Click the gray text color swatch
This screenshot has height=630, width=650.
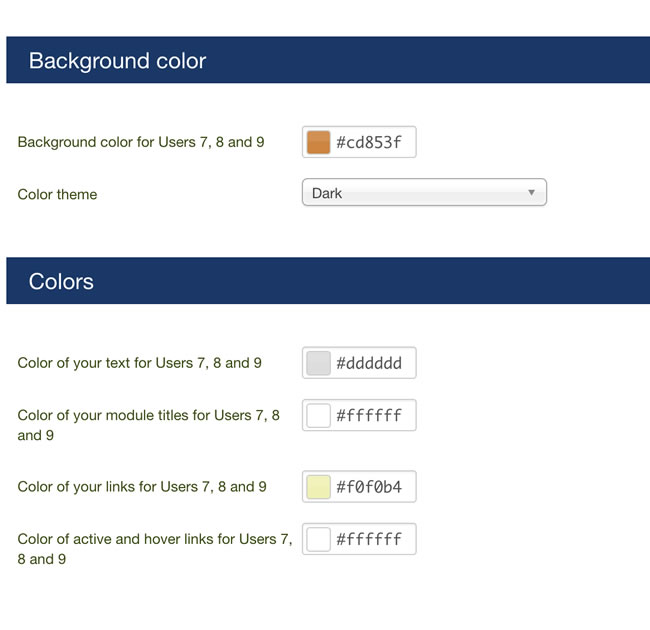318,363
